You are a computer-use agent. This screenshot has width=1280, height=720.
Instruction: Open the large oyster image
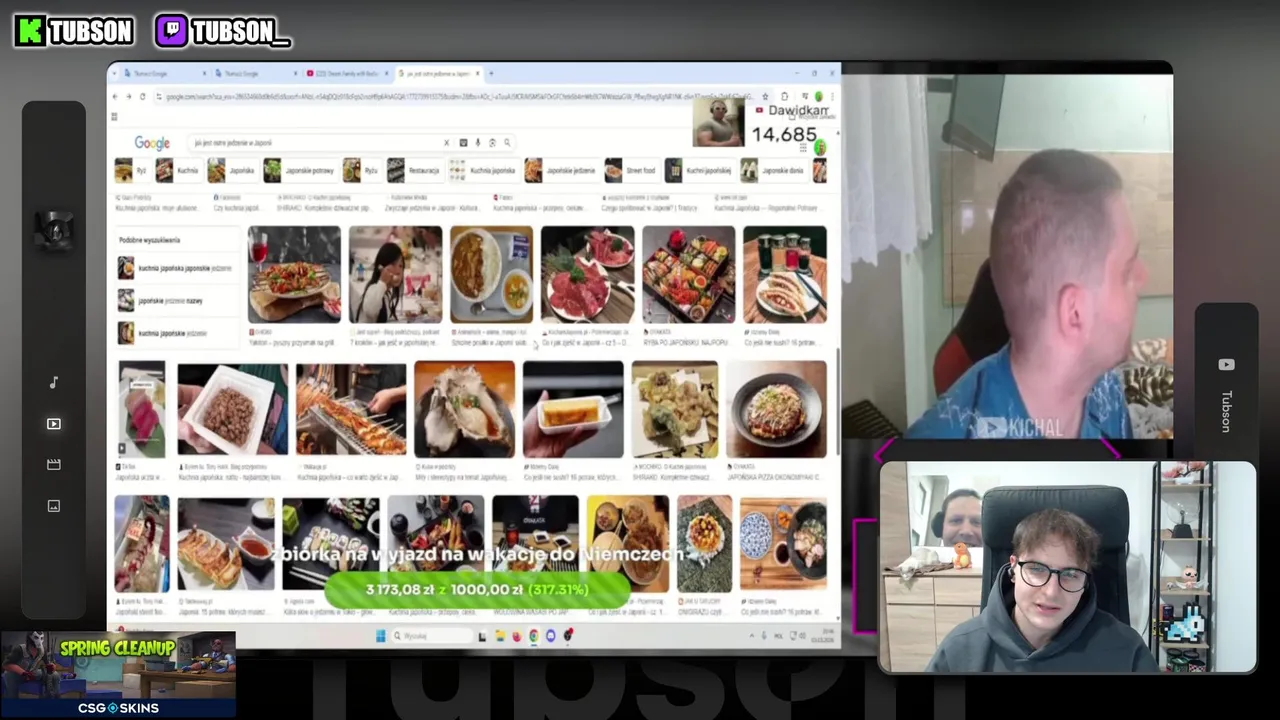pyautogui.click(x=464, y=409)
